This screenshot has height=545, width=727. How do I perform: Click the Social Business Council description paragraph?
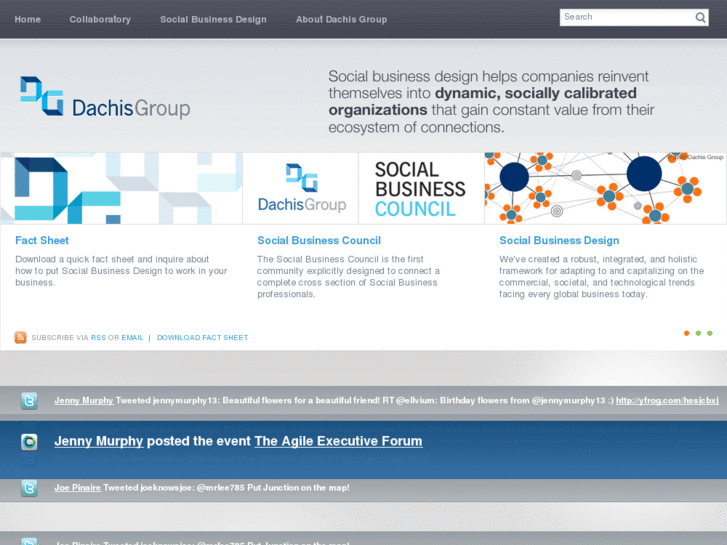coord(349,276)
